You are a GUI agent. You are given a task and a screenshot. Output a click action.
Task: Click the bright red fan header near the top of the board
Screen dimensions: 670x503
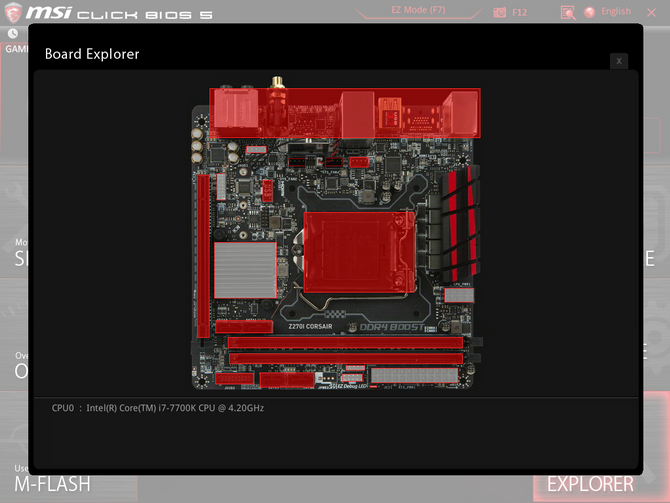(x=359, y=162)
